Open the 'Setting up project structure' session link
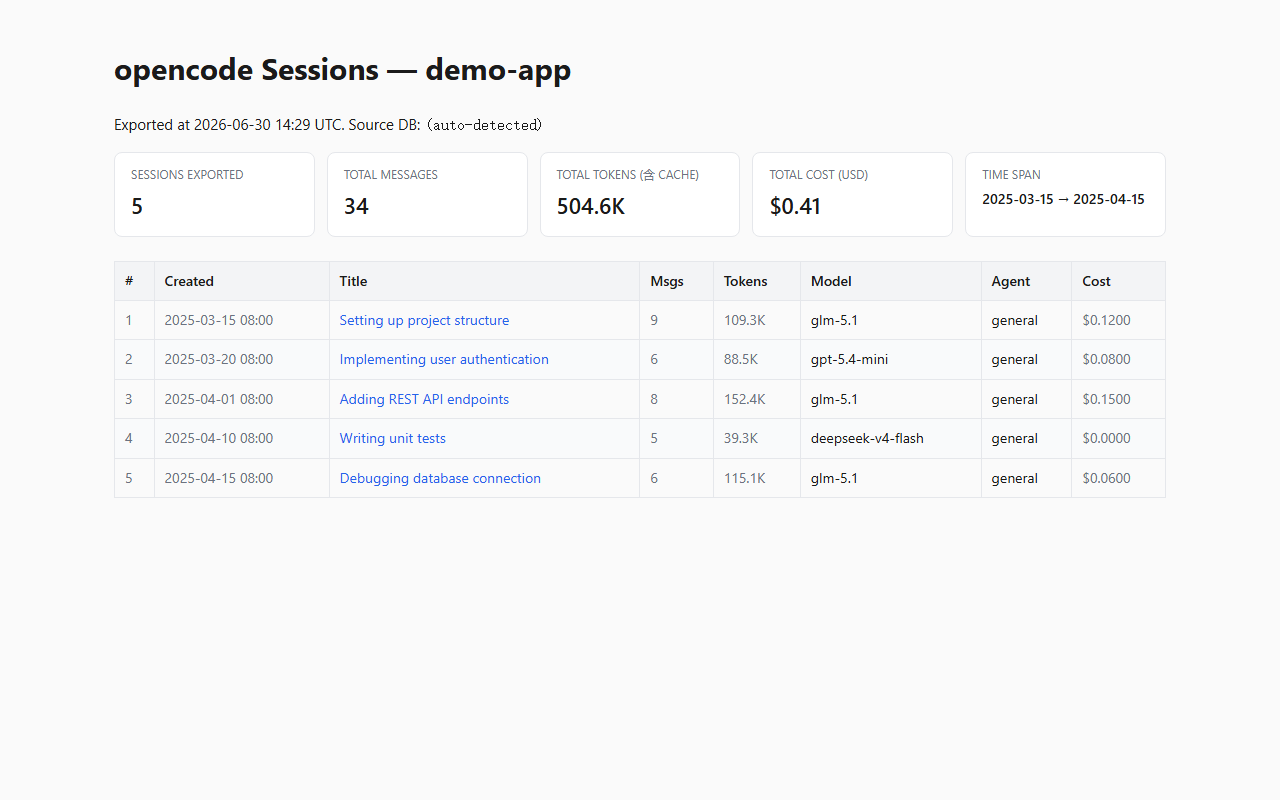Viewport: 1280px width, 800px height. 424,320
